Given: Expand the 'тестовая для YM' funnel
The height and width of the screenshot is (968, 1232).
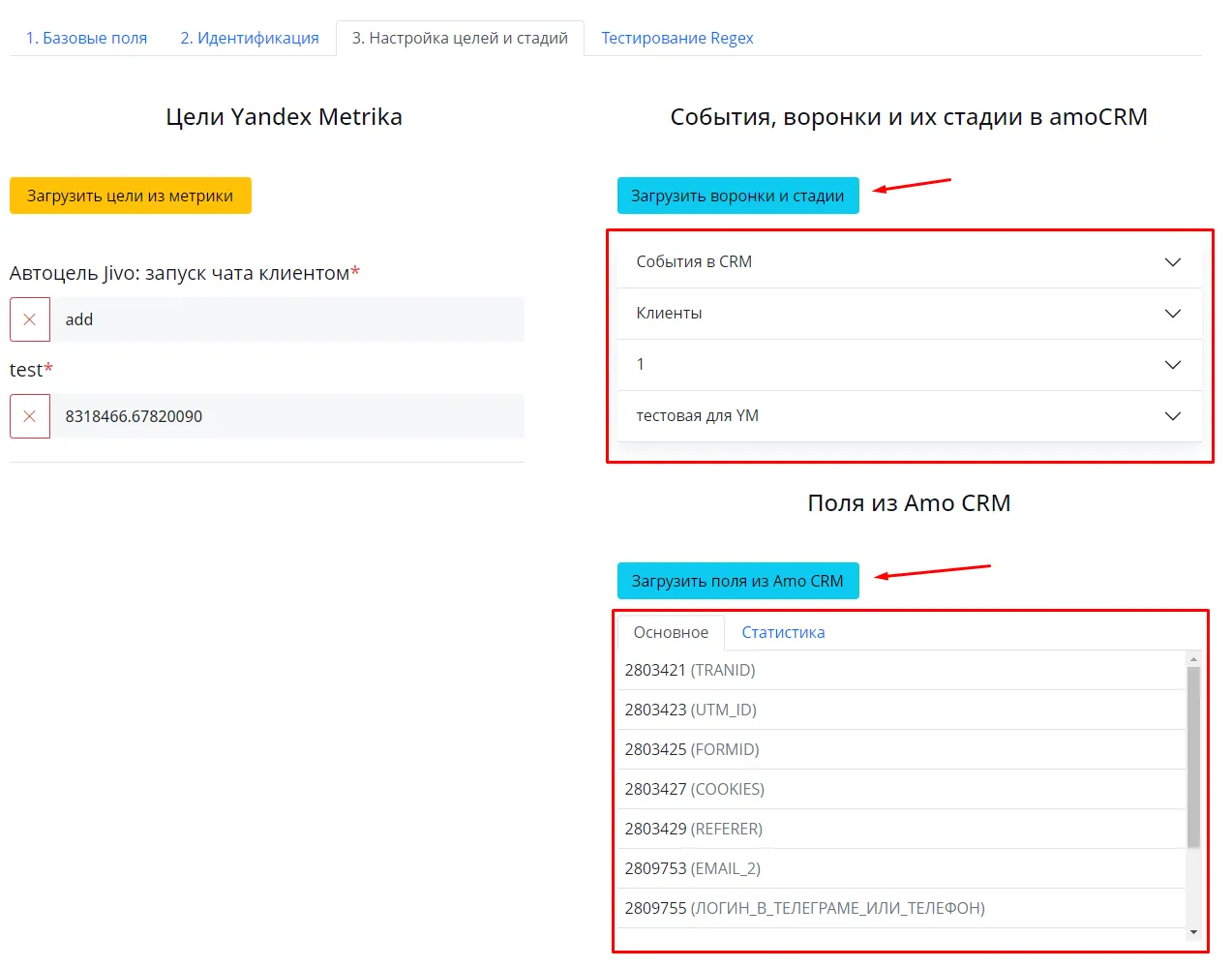Looking at the screenshot, I should click(910, 416).
